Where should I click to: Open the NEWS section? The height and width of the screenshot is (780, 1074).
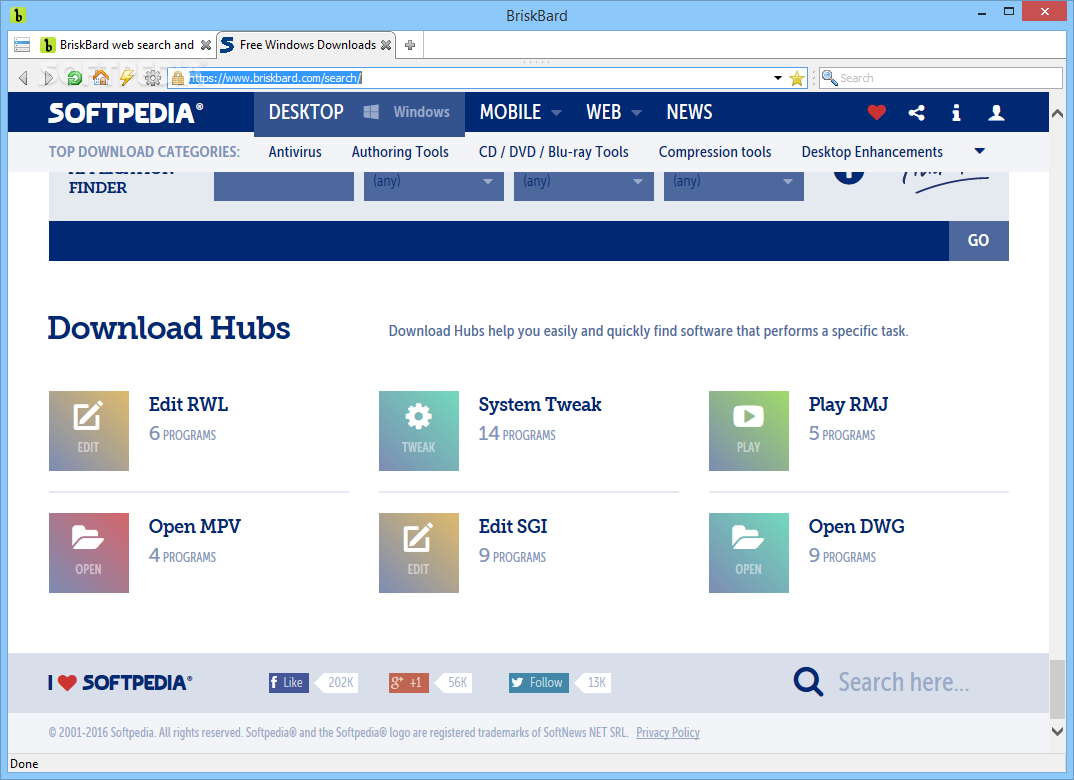pyautogui.click(x=689, y=112)
